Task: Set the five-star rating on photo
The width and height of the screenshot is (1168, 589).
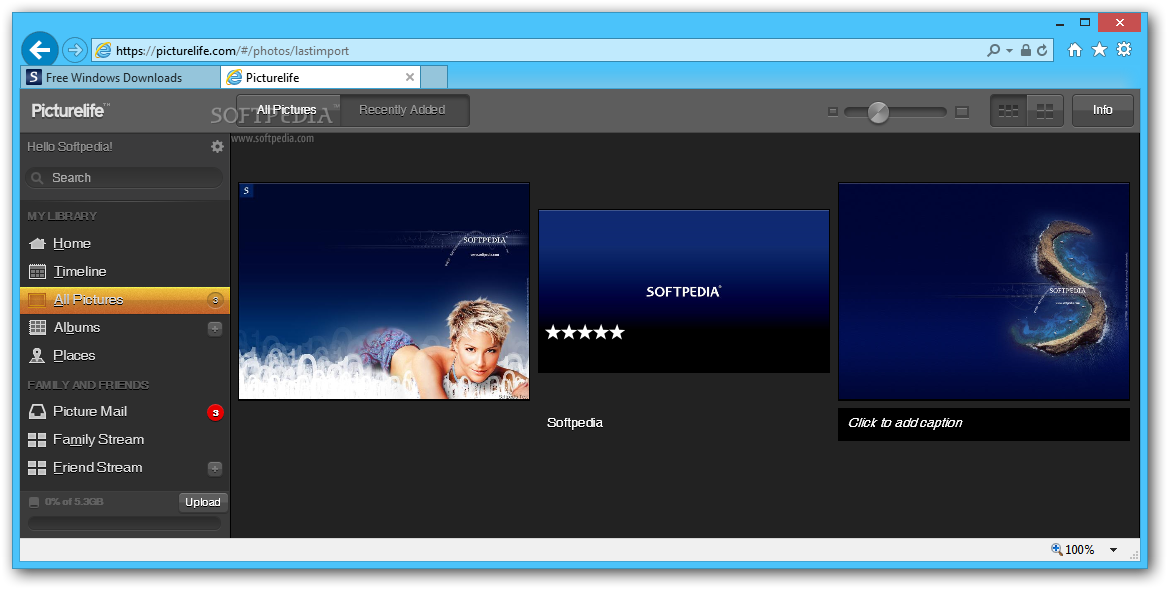Action: click(x=585, y=332)
